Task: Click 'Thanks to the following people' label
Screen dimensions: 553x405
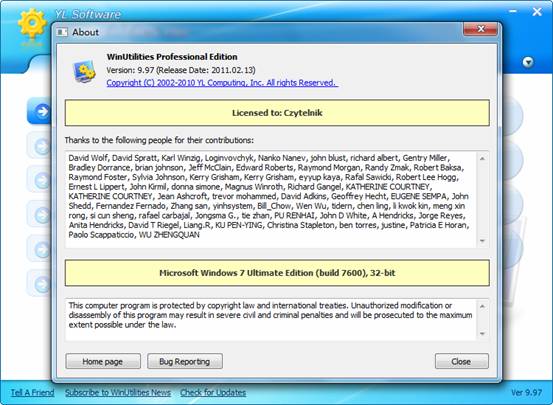Action: pos(159,140)
